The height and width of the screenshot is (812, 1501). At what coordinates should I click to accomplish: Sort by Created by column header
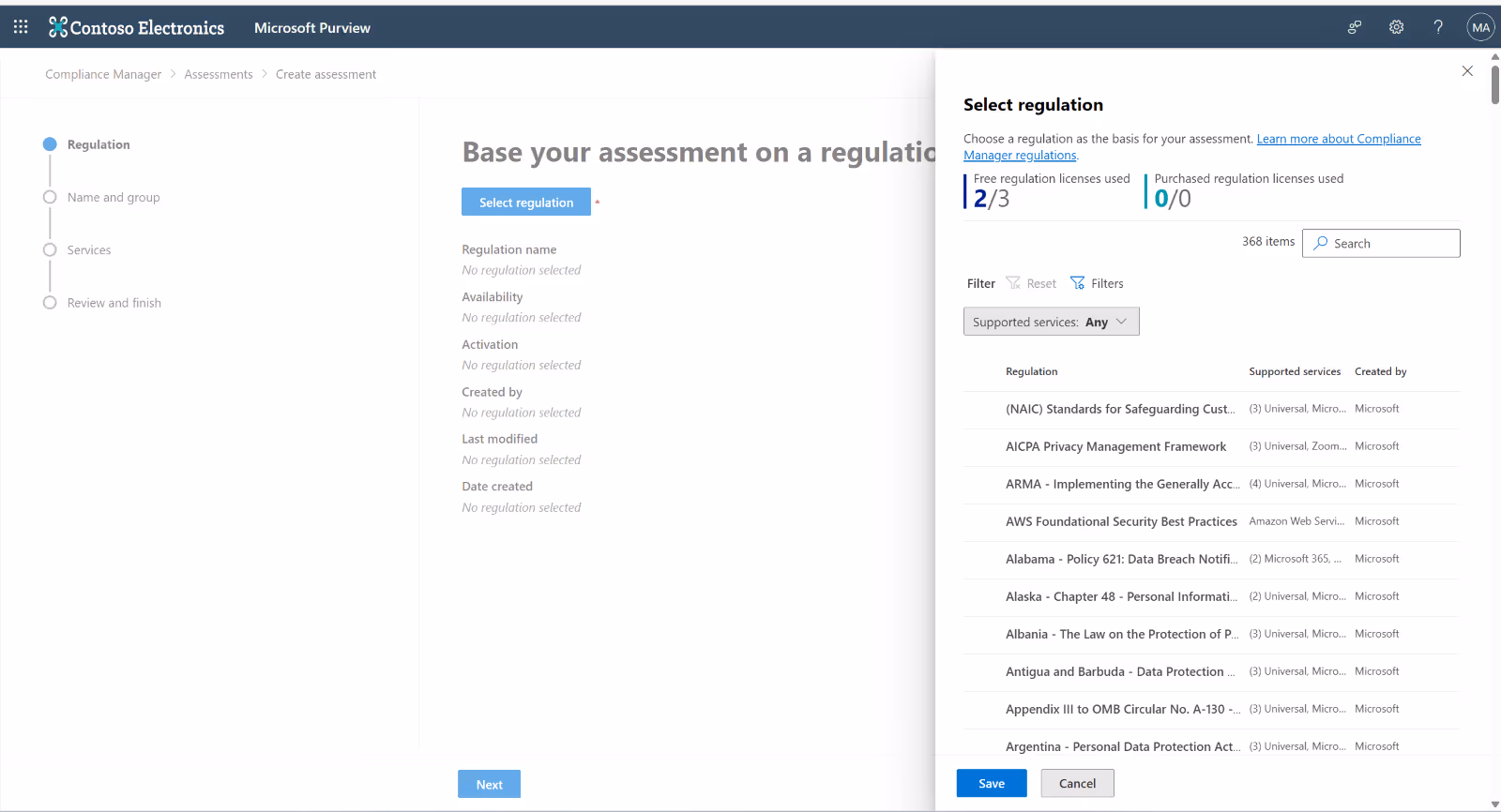[x=1380, y=371]
